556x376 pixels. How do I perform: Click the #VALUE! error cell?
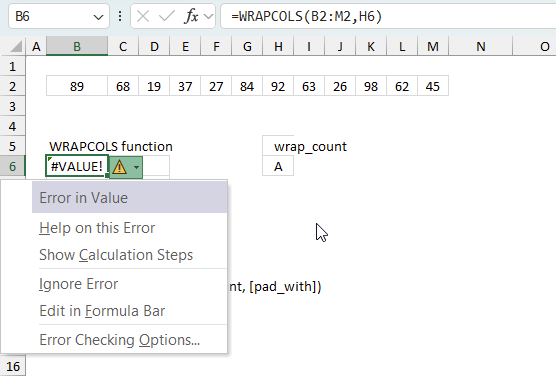pyautogui.click(x=77, y=166)
